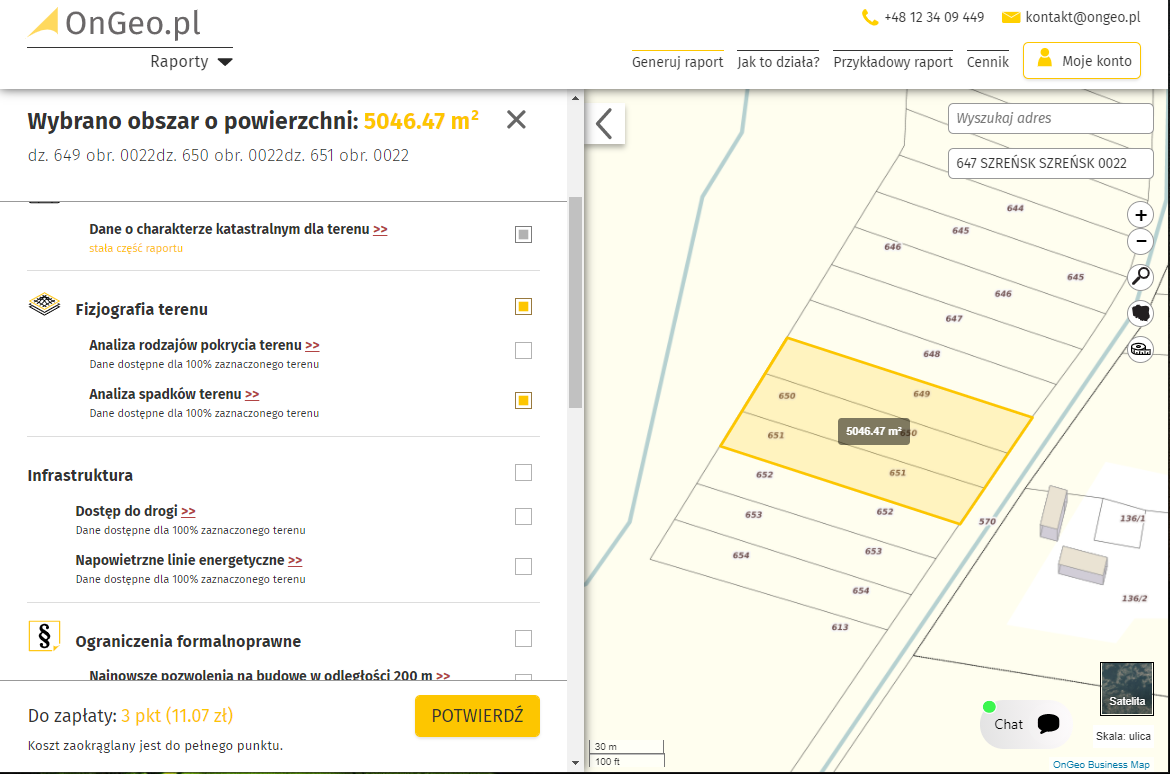Click the Wyszukaj adres search field

click(1050, 118)
